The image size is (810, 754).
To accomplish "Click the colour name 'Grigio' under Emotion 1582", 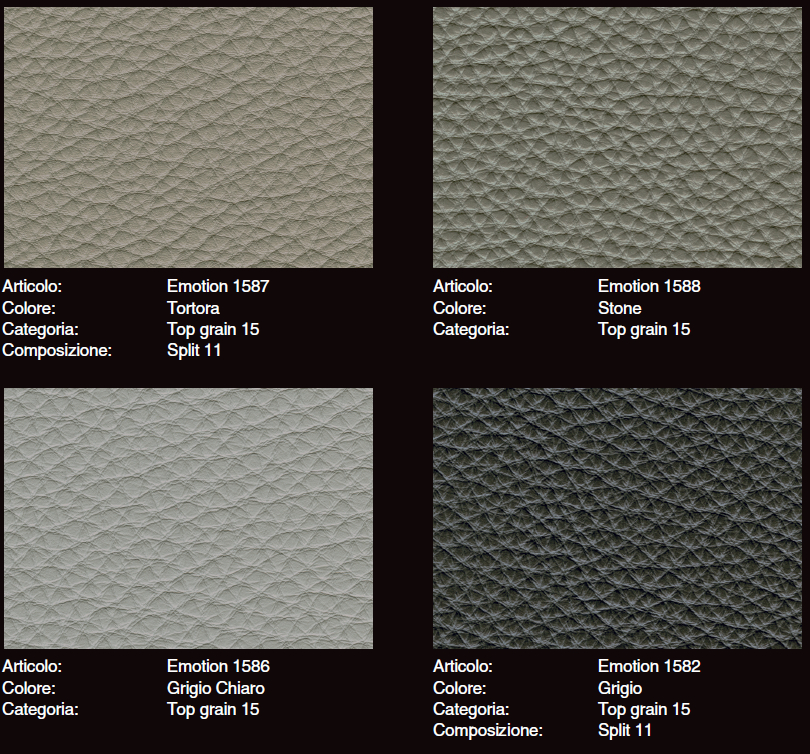I will (x=620, y=688).
